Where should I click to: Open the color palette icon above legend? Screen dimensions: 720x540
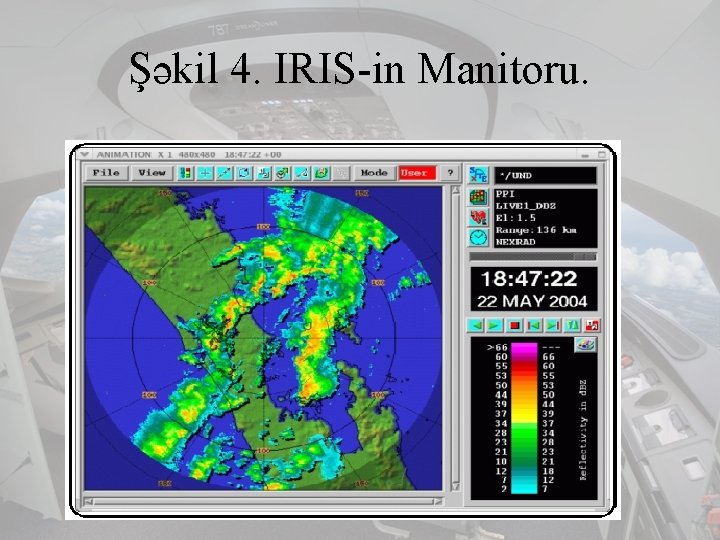[585, 345]
